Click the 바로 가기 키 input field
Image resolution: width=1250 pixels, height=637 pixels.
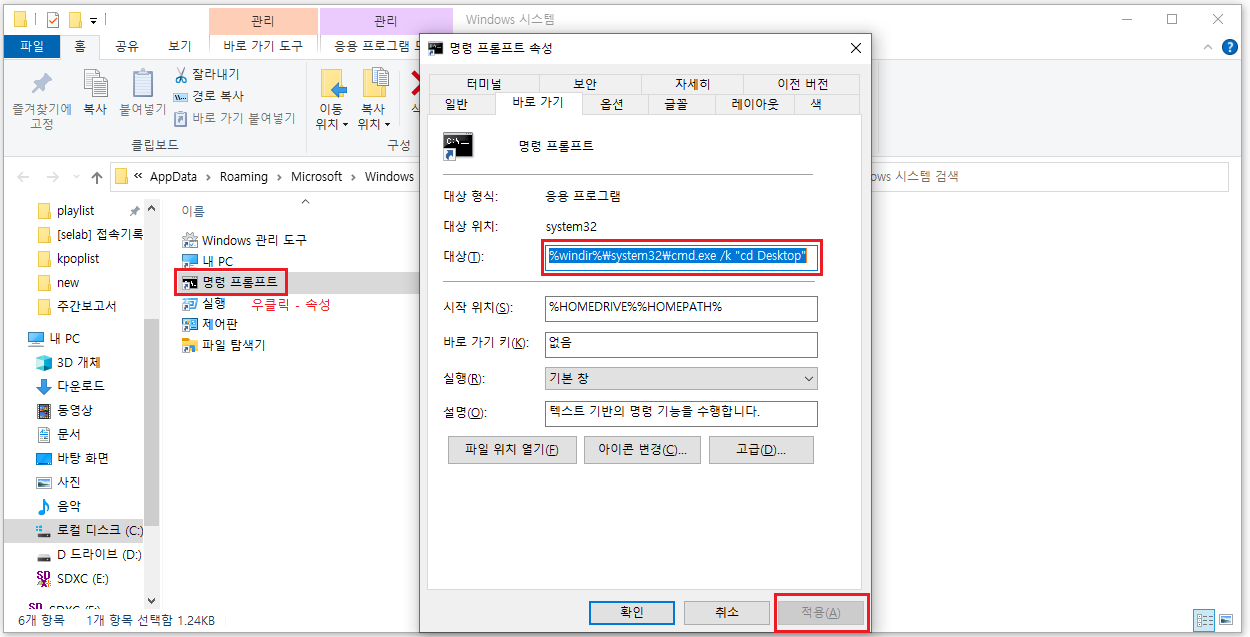click(681, 344)
